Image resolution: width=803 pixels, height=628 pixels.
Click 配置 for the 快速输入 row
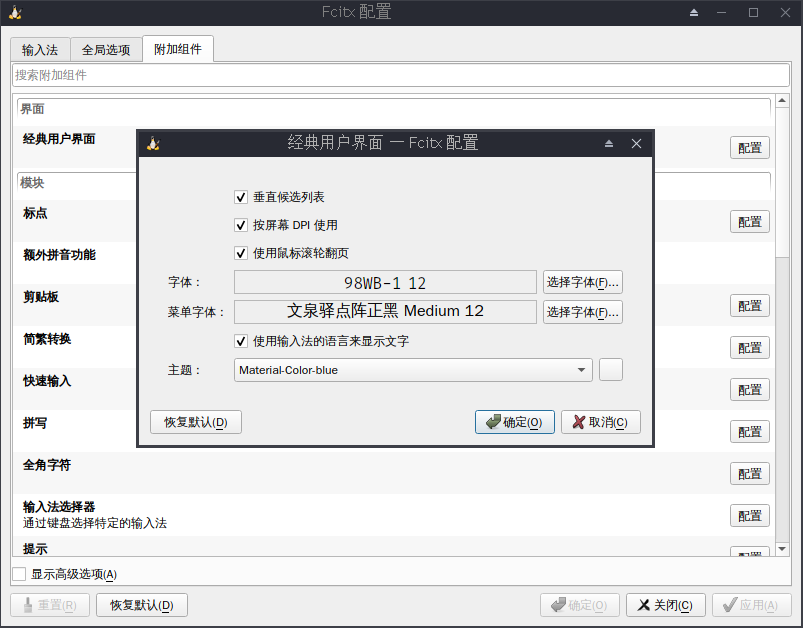pos(750,390)
